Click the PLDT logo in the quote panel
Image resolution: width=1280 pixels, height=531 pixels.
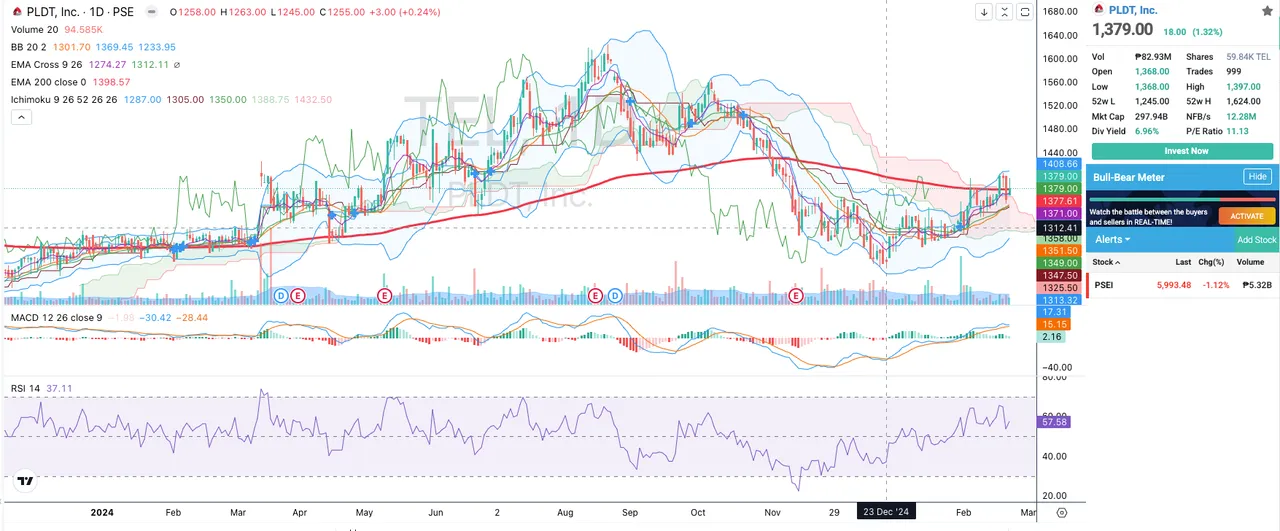pyautogui.click(x=1099, y=9)
